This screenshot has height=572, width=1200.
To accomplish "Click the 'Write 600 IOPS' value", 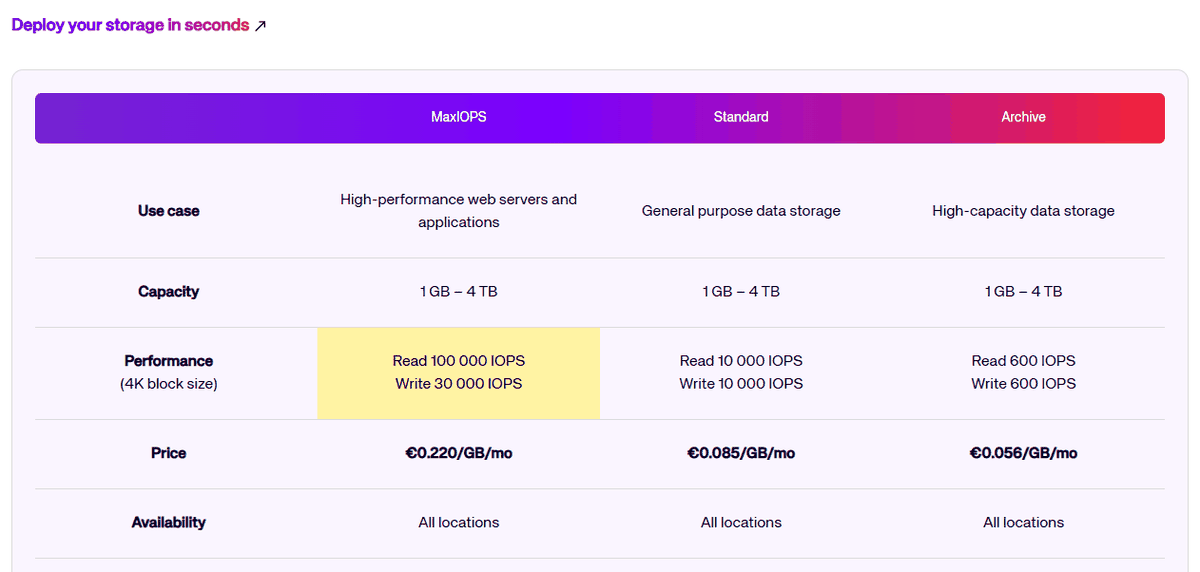I will pyautogui.click(x=1024, y=384).
